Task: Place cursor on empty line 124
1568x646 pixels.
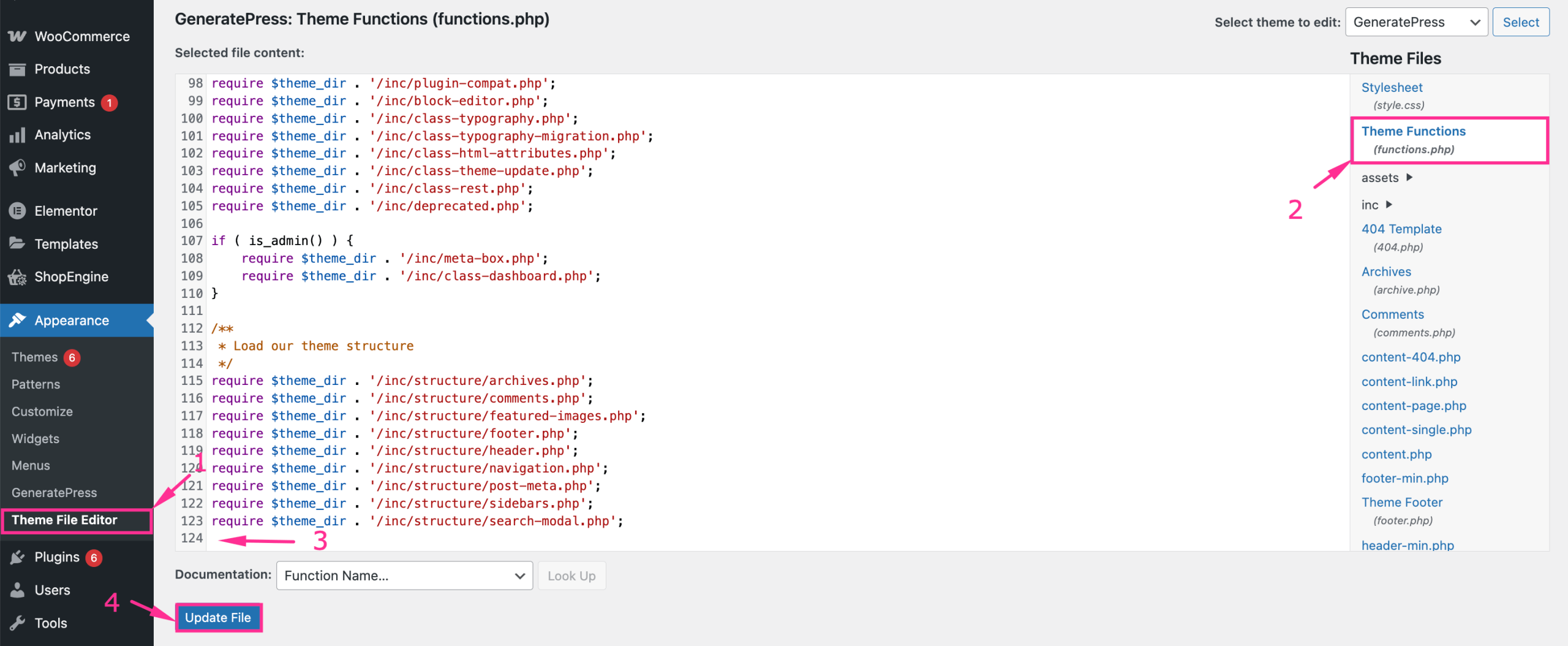Action: pos(778,538)
